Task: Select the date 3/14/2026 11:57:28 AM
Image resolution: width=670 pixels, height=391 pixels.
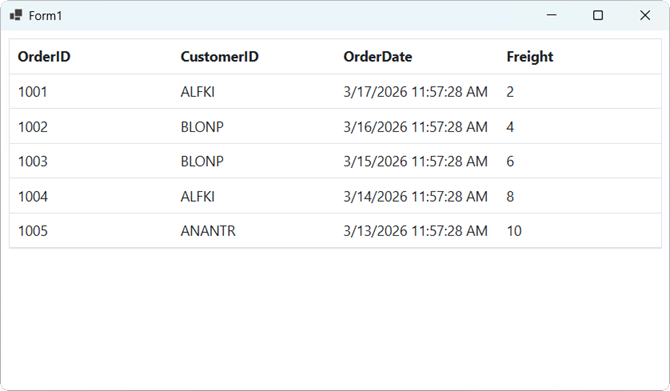Action: tap(415, 196)
